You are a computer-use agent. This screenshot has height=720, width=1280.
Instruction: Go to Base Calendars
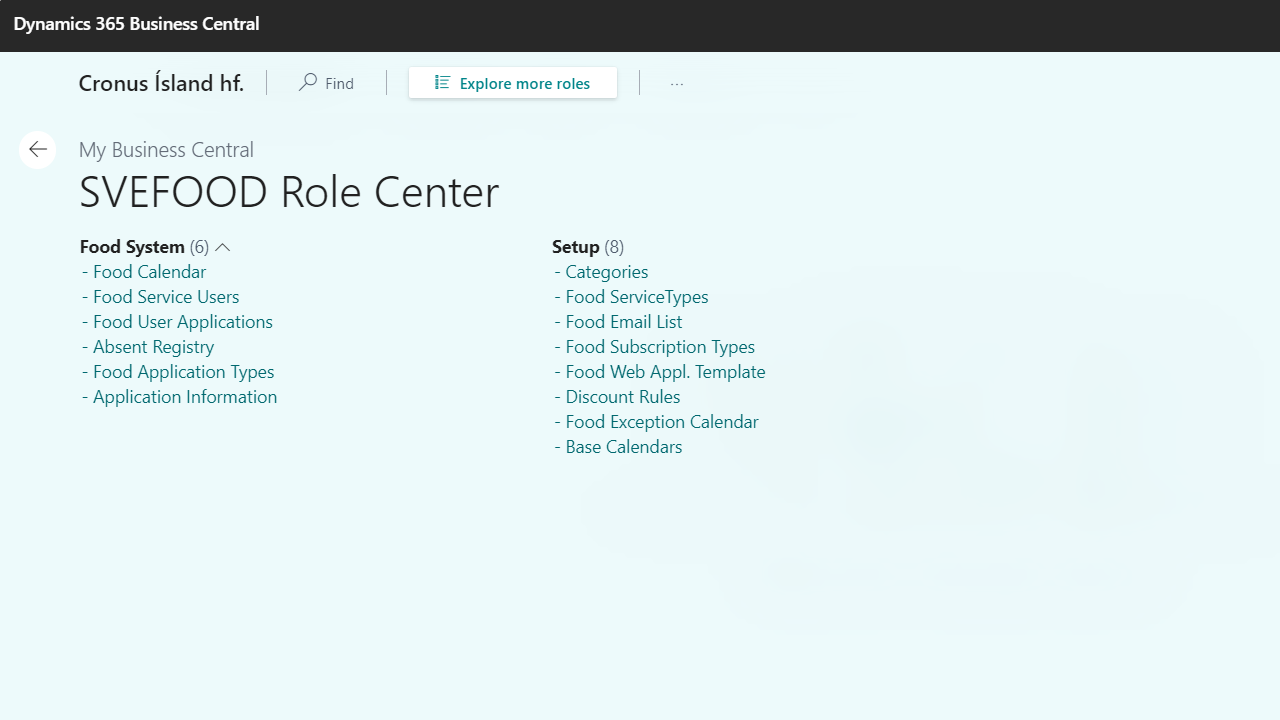click(x=623, y=447)
